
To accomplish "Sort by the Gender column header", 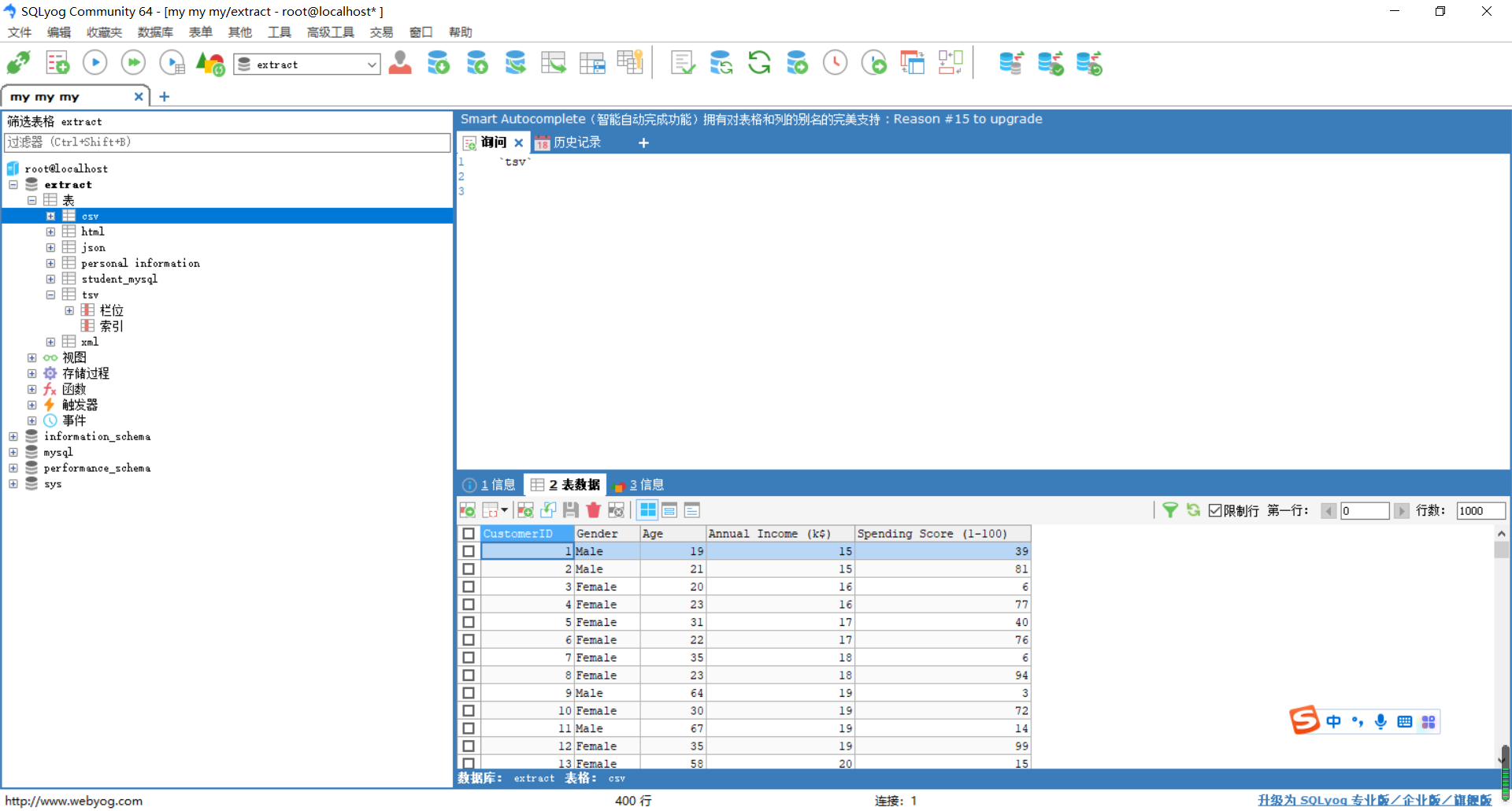I will tap(607, 534).
